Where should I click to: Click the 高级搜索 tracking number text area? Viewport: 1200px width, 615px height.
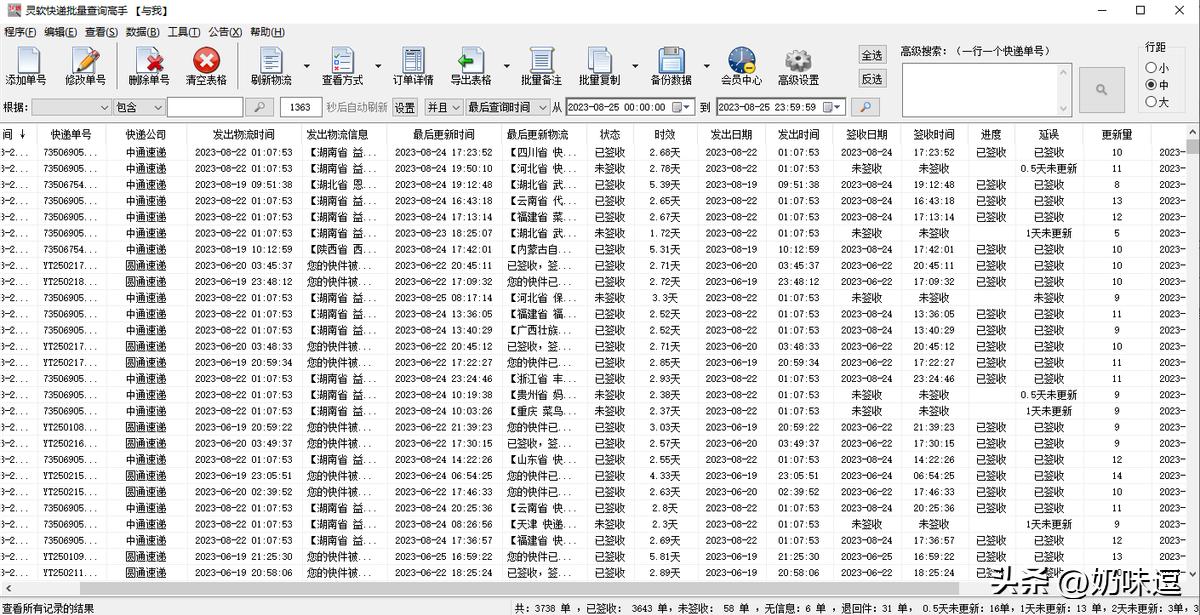(x=987, y=90)
